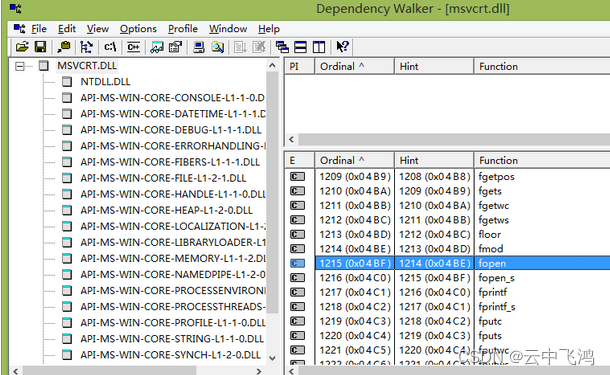Open System Information toolbar icon

199,47
